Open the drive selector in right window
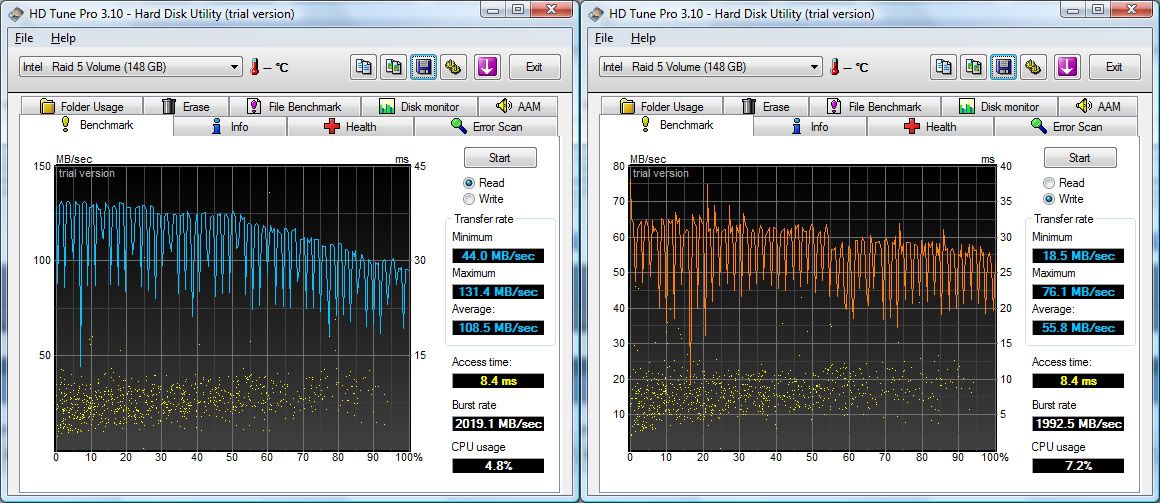The height and width of the screenshot is (503, 1160). 710,67
